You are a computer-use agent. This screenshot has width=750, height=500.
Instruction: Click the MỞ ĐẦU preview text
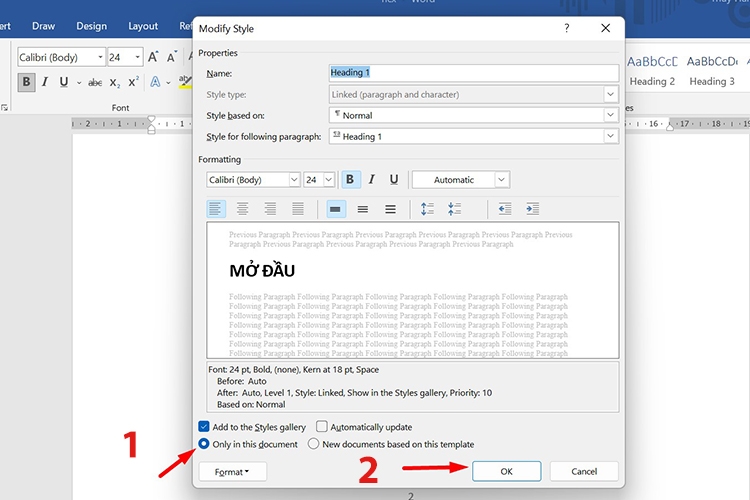262,271
